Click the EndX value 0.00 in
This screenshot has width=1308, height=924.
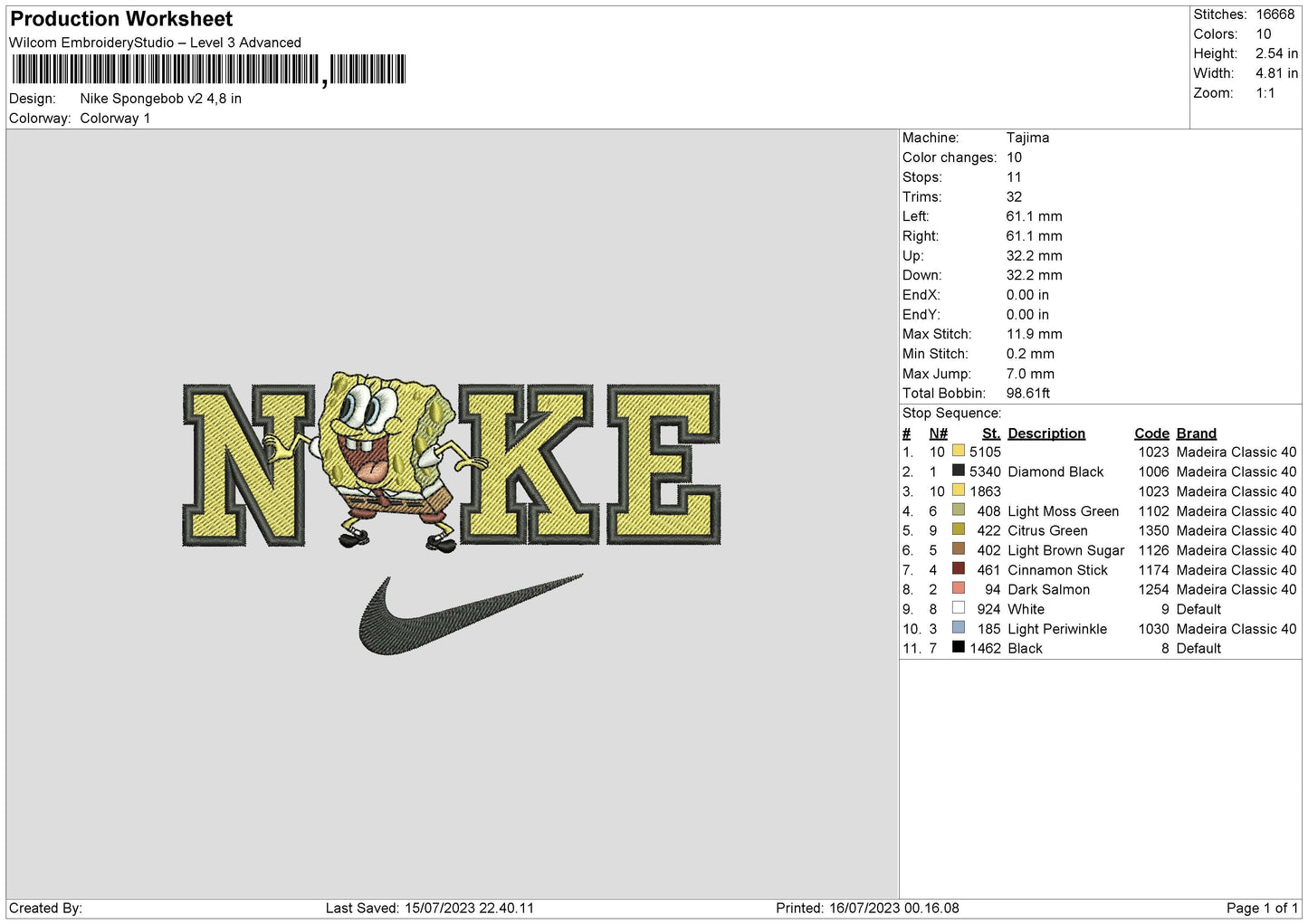click(1027, 295)
